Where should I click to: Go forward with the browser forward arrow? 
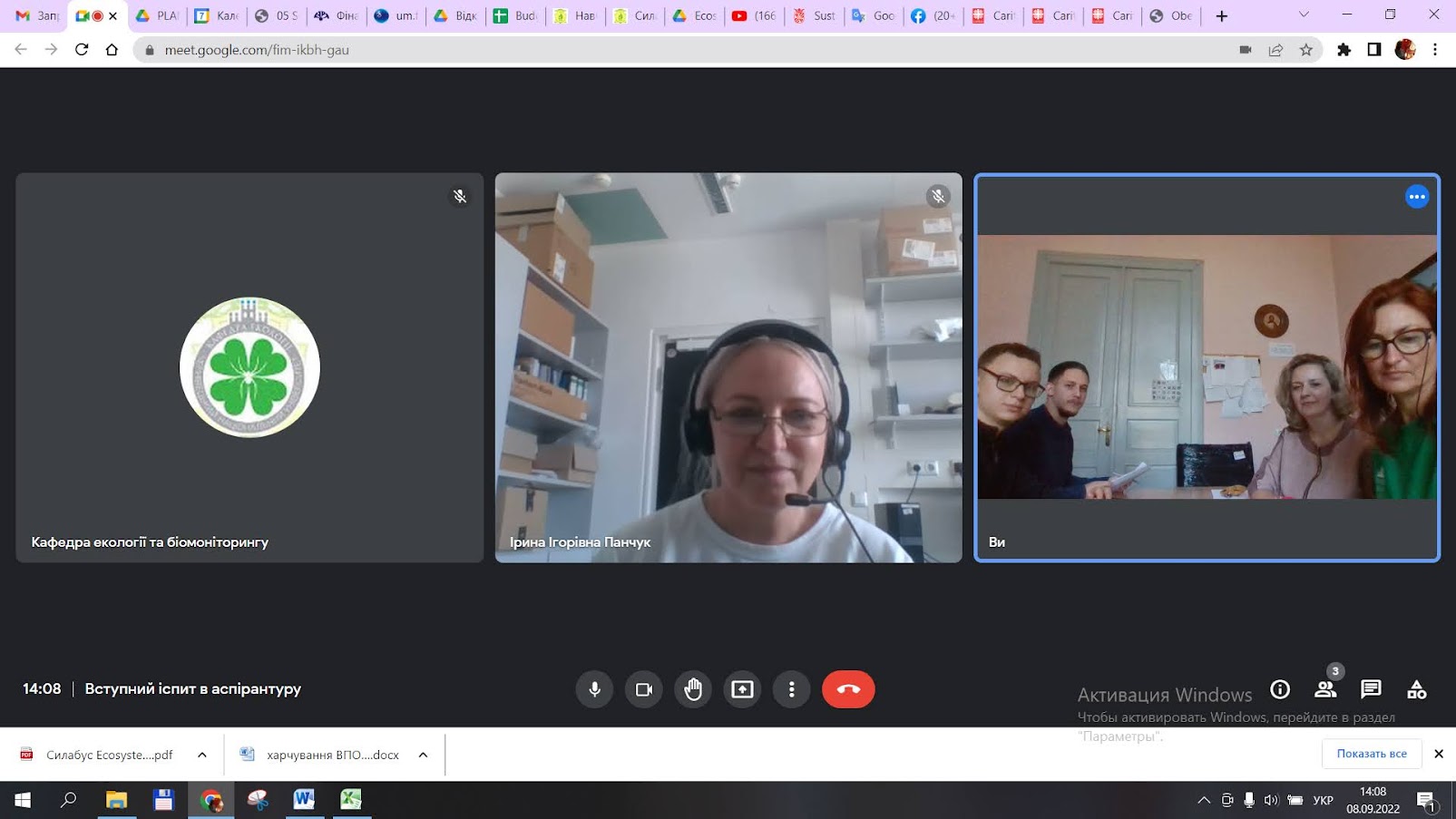51,50
